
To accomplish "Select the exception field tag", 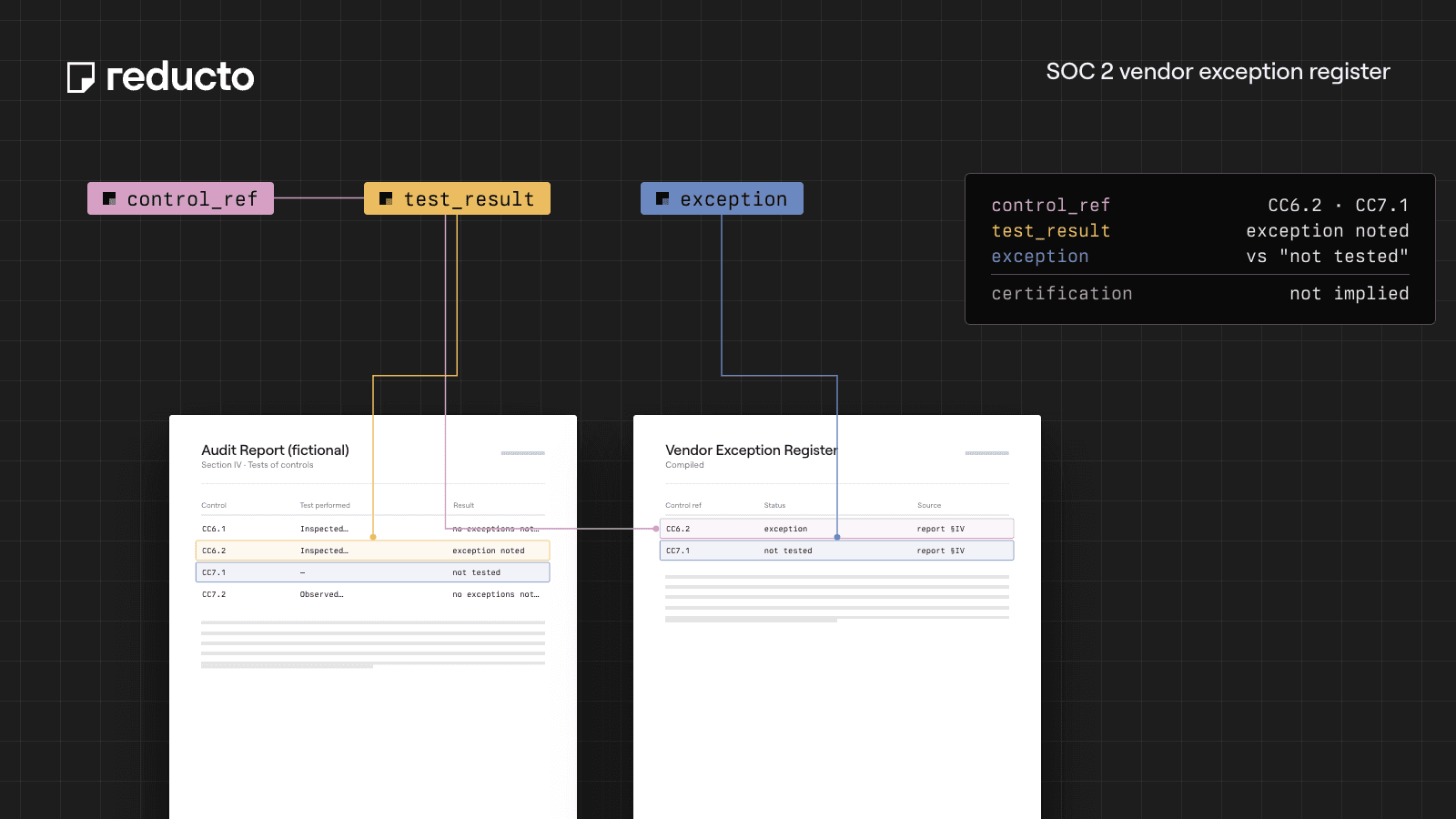I will (722, 198).
